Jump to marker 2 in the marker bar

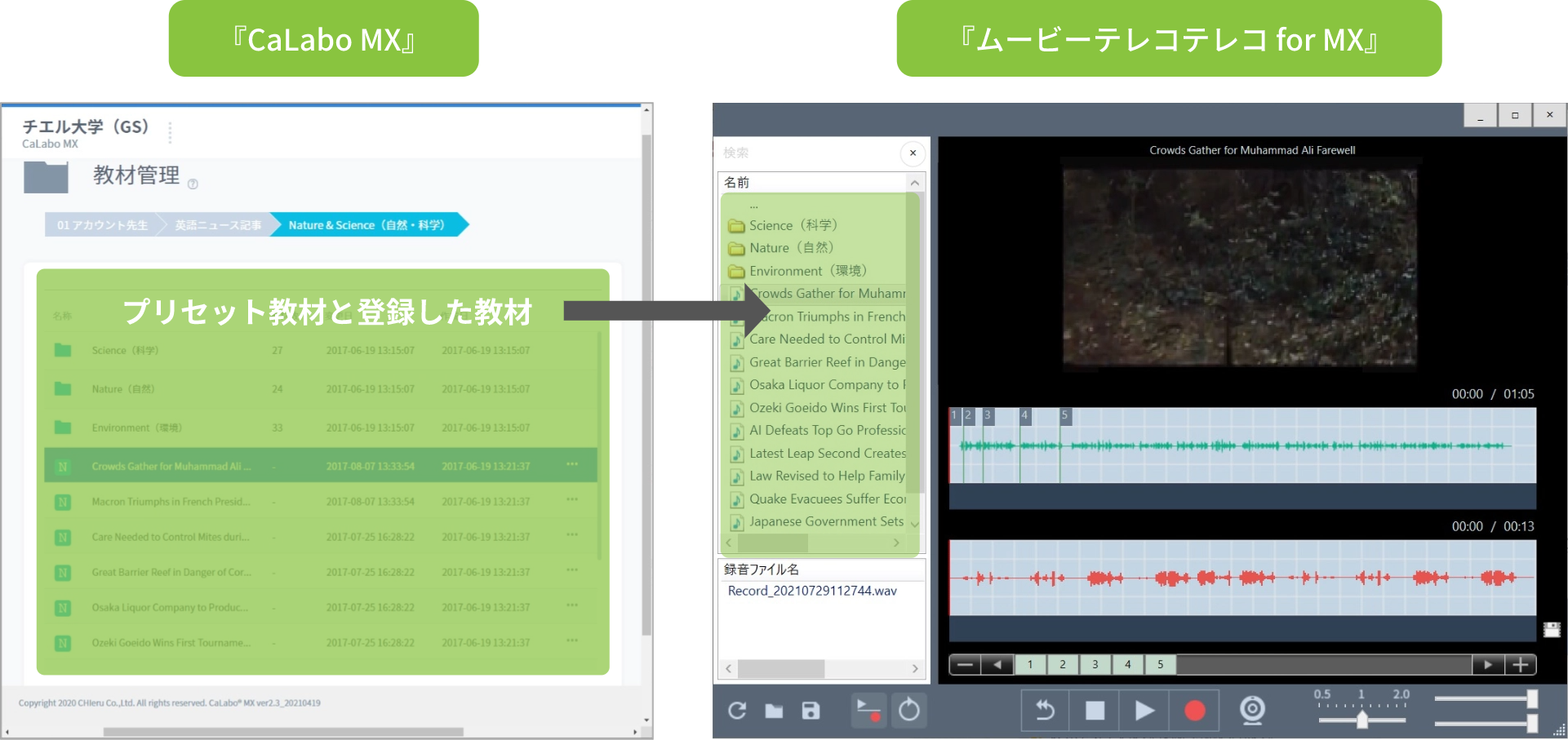[1063, 665]
